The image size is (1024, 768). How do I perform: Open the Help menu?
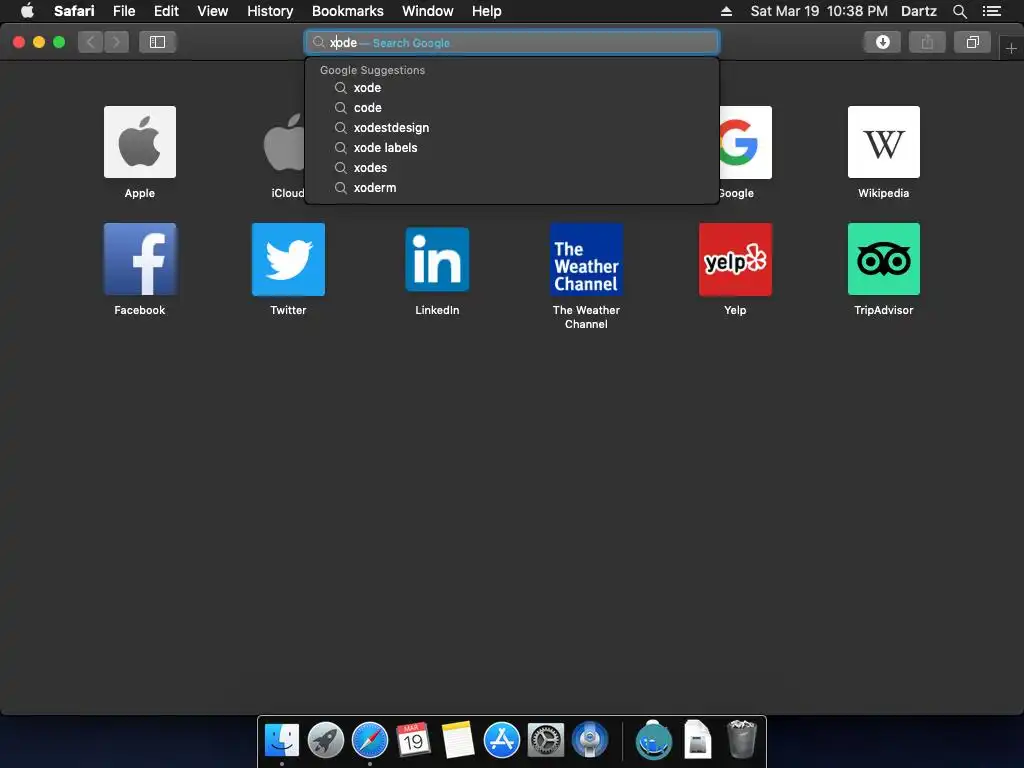pos(487,11)
